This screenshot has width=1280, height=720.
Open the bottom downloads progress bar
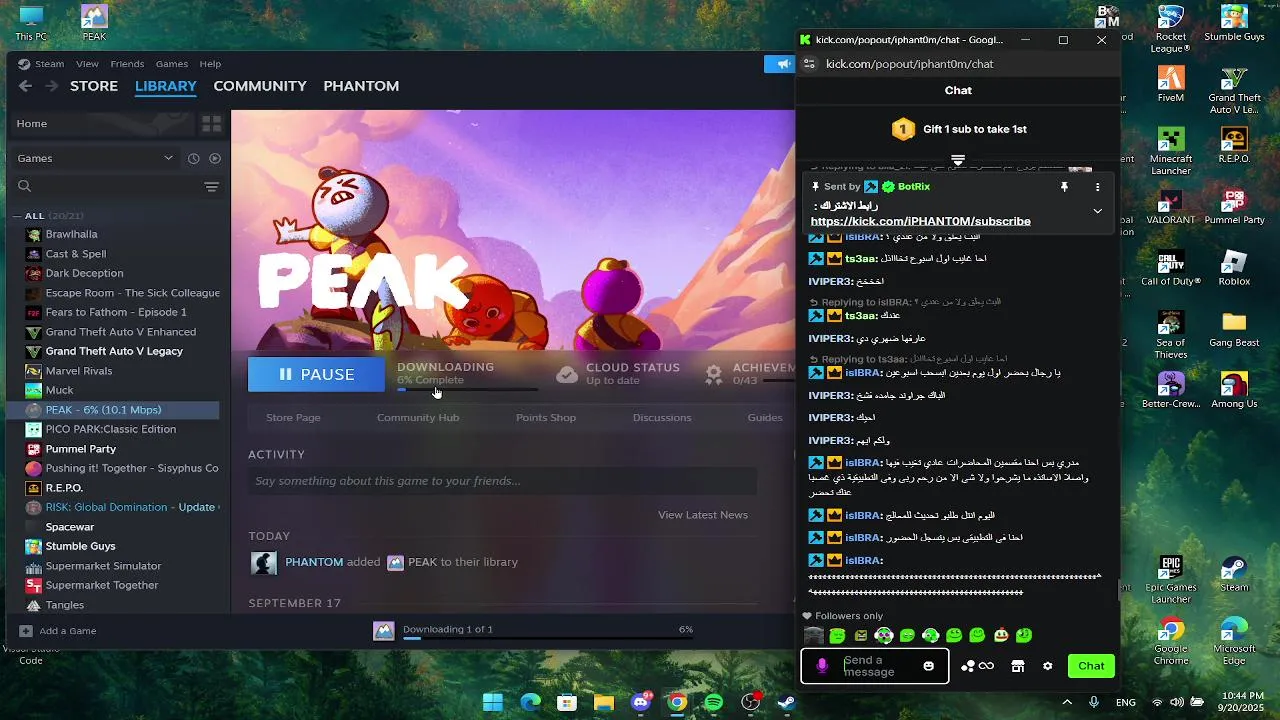coord(548,637)
